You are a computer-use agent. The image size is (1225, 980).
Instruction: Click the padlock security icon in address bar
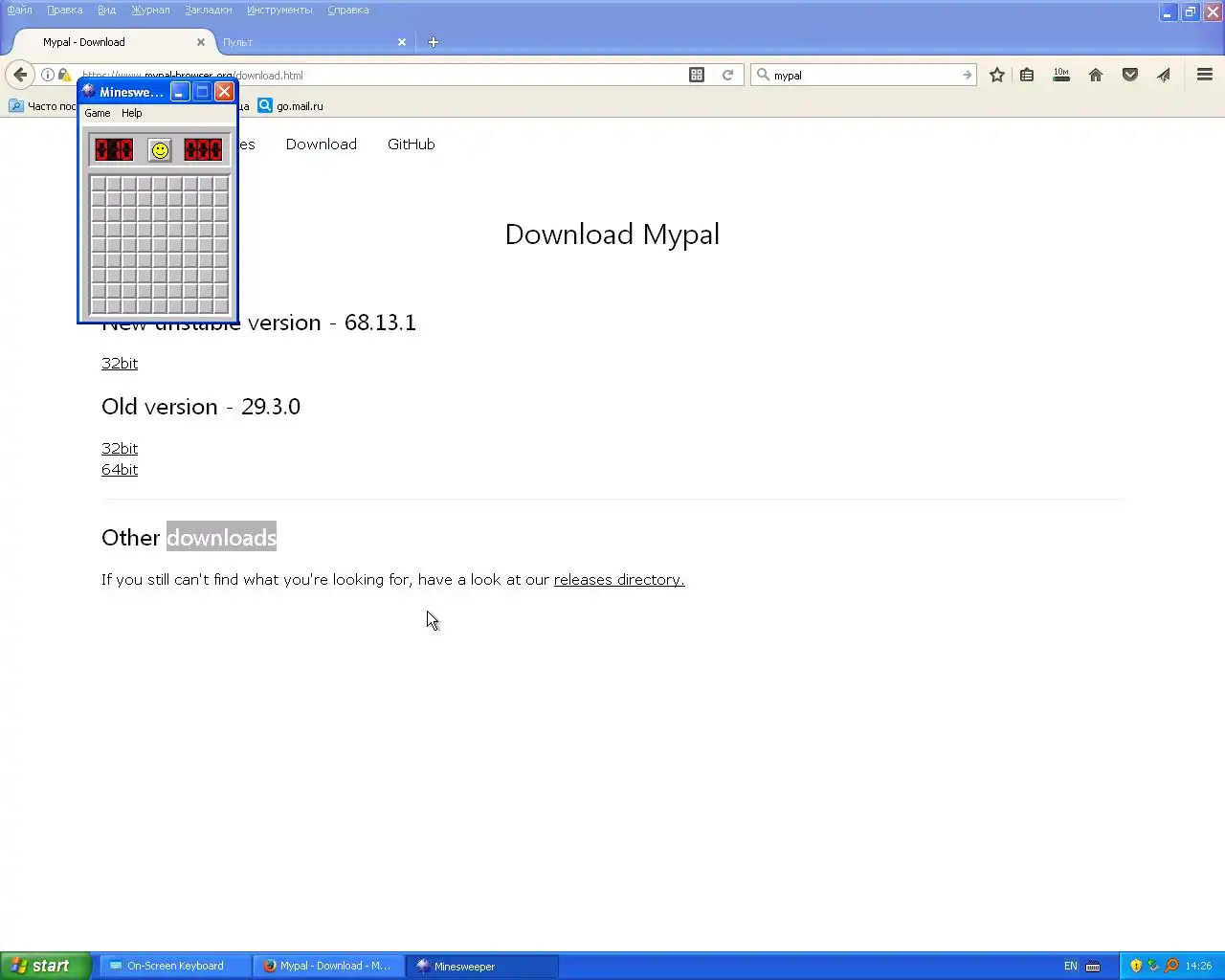pyautogui.click(x=64, y=75)
